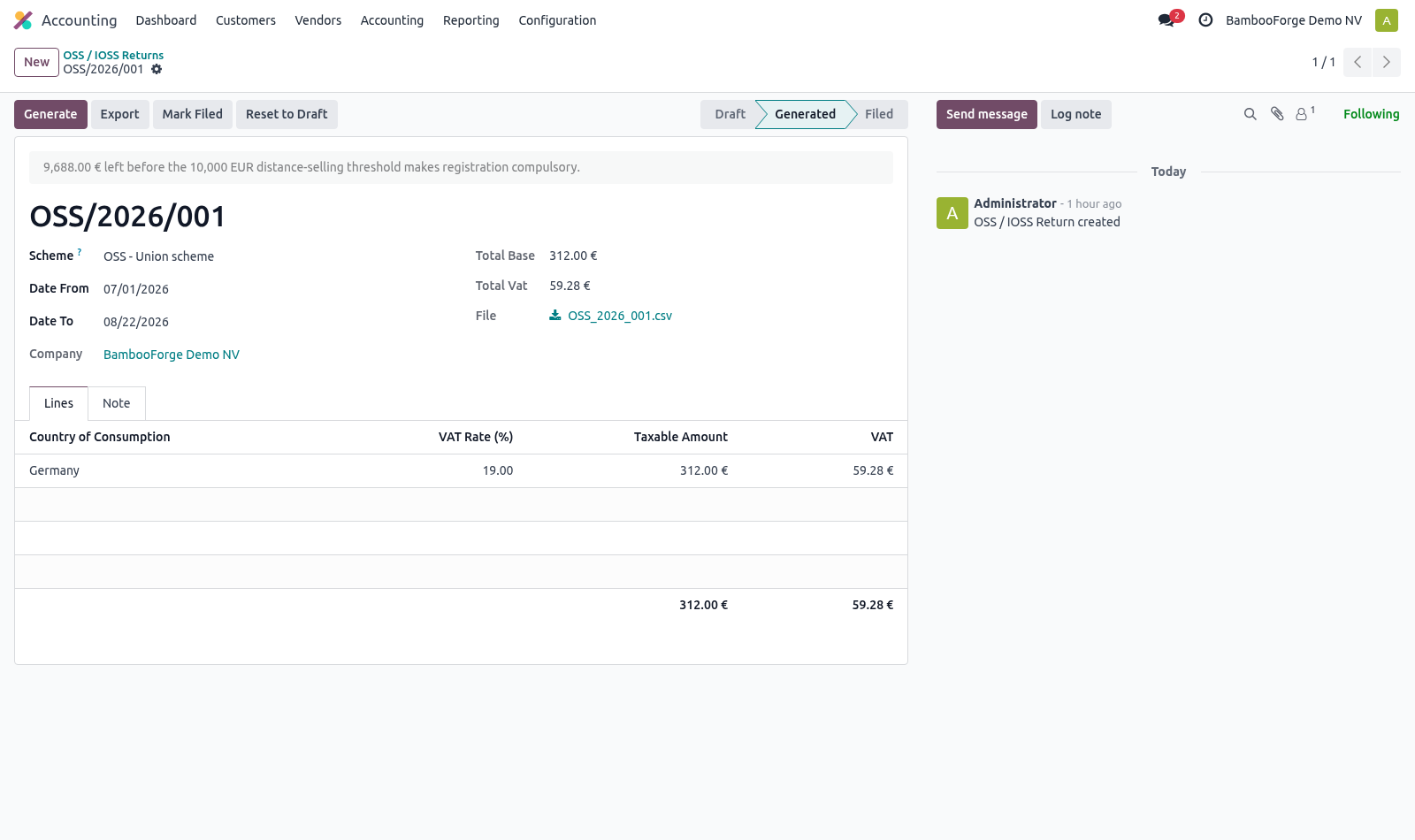Viewport: 1415px width, 840px height.
Task: Open the conversations message icon
Action: (x=1167, y=20)
